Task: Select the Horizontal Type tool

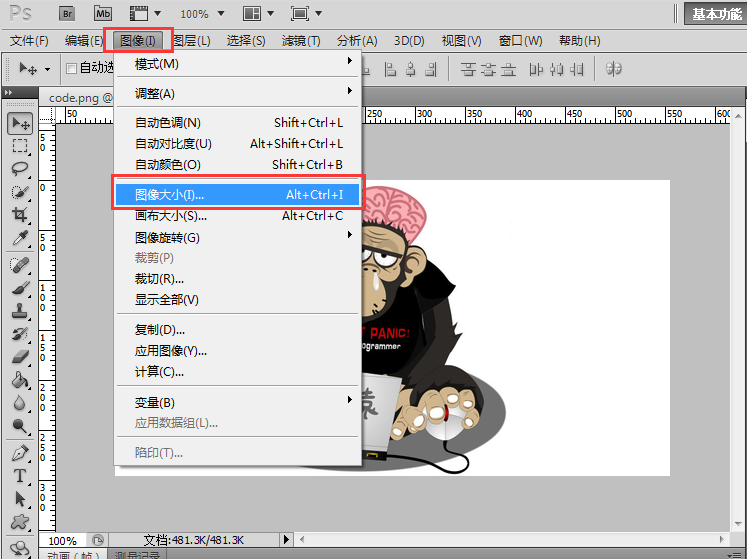Action: click(x=20, y=476)
